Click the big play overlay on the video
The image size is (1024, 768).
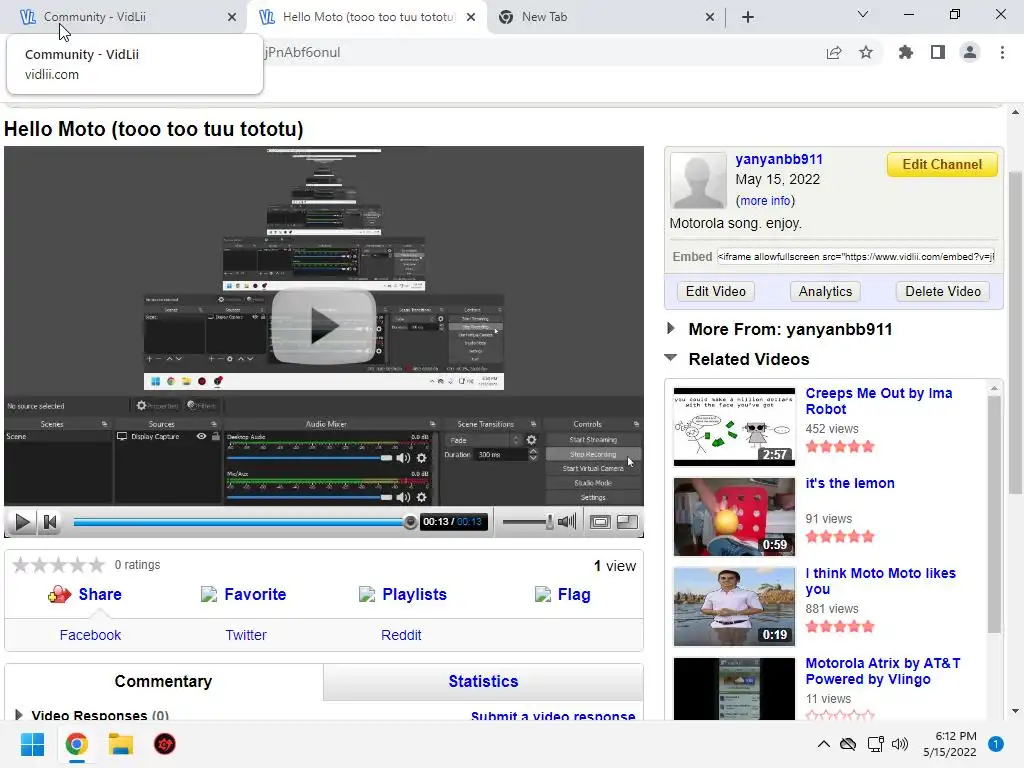[324, 326]
